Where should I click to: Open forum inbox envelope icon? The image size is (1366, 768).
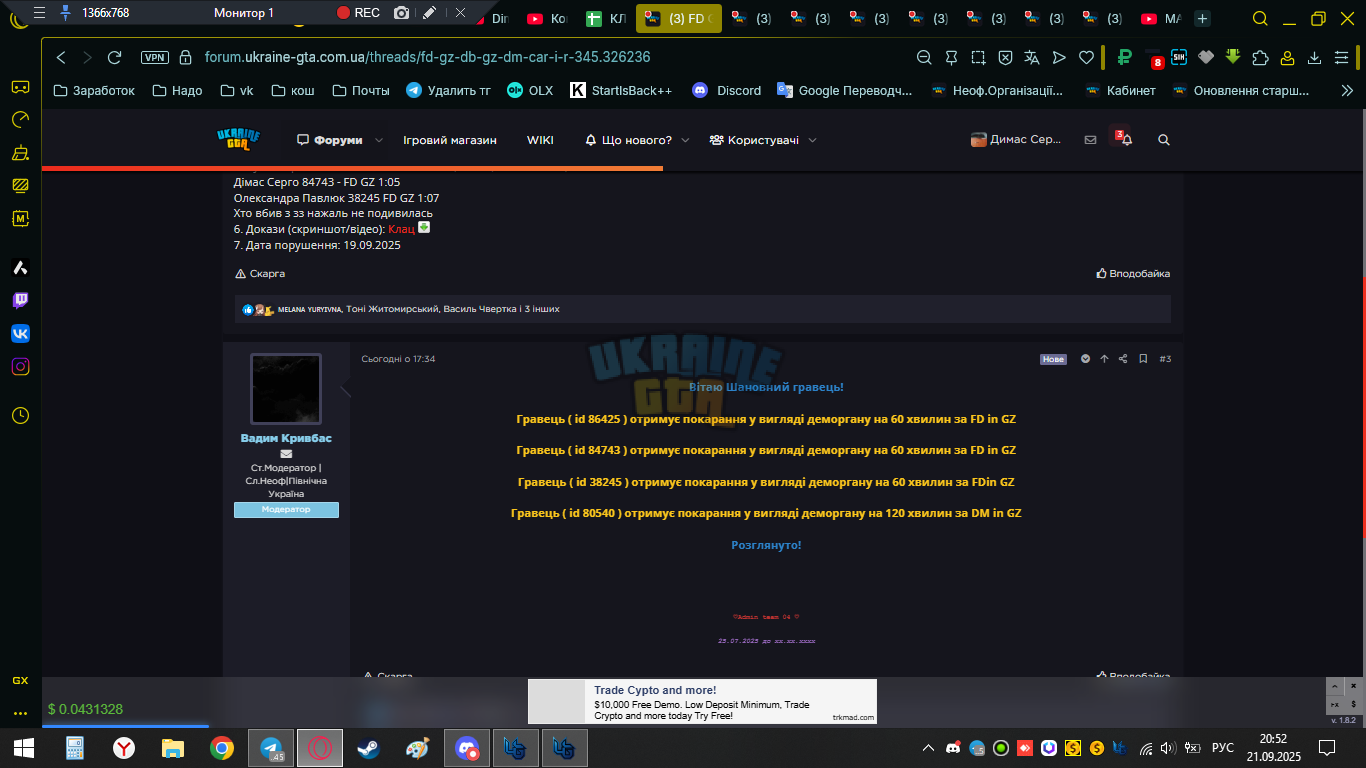pos(1090,140)
